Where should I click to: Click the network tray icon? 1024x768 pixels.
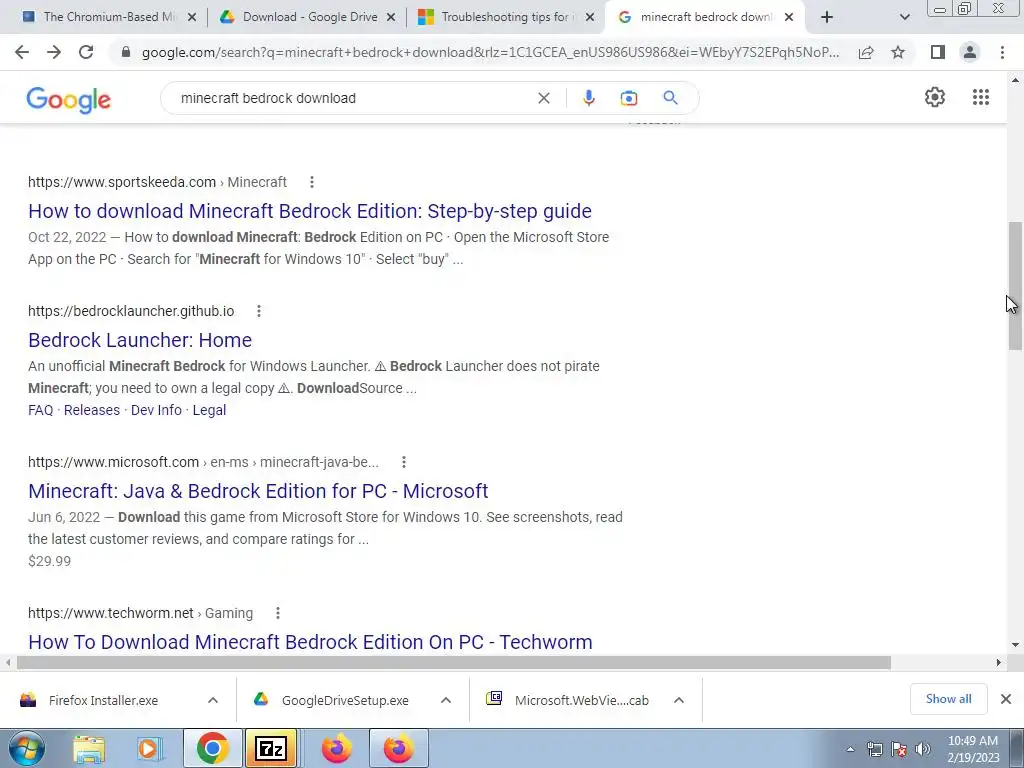[x=874, y=749]
